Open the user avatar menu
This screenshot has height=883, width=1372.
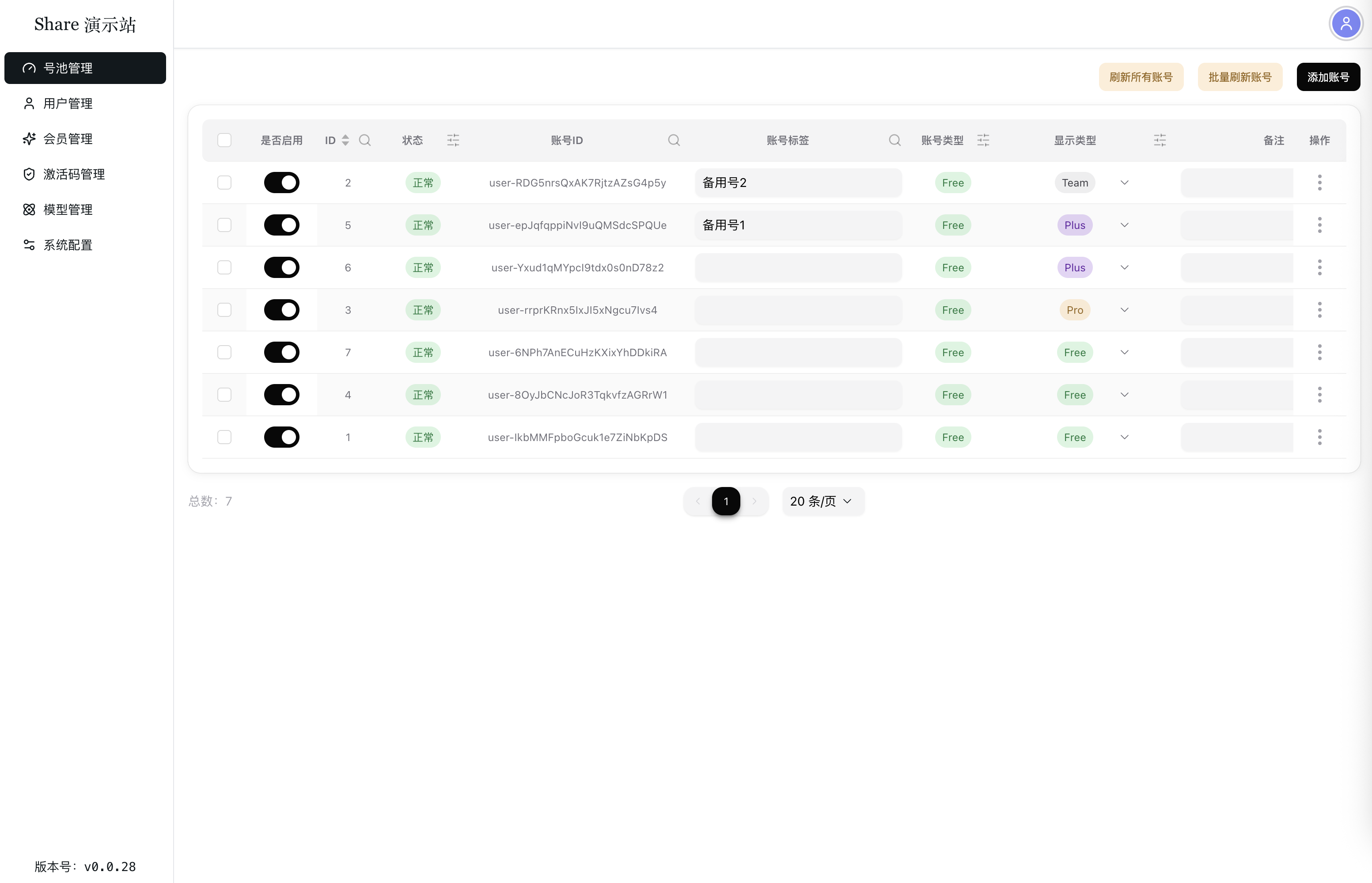click(x=1345, y=24)
